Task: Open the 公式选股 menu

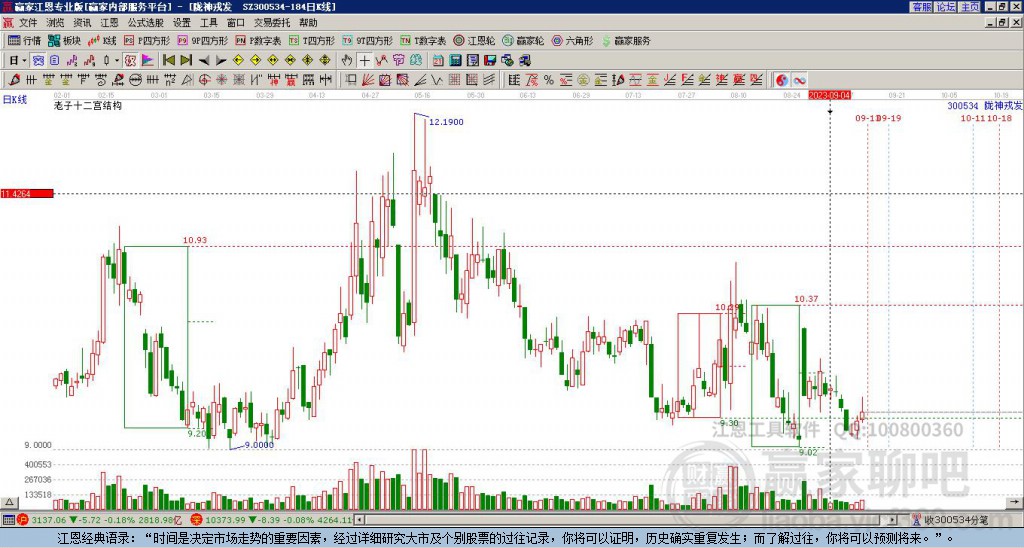Action: pyautogui.click(x=146, y=23)
